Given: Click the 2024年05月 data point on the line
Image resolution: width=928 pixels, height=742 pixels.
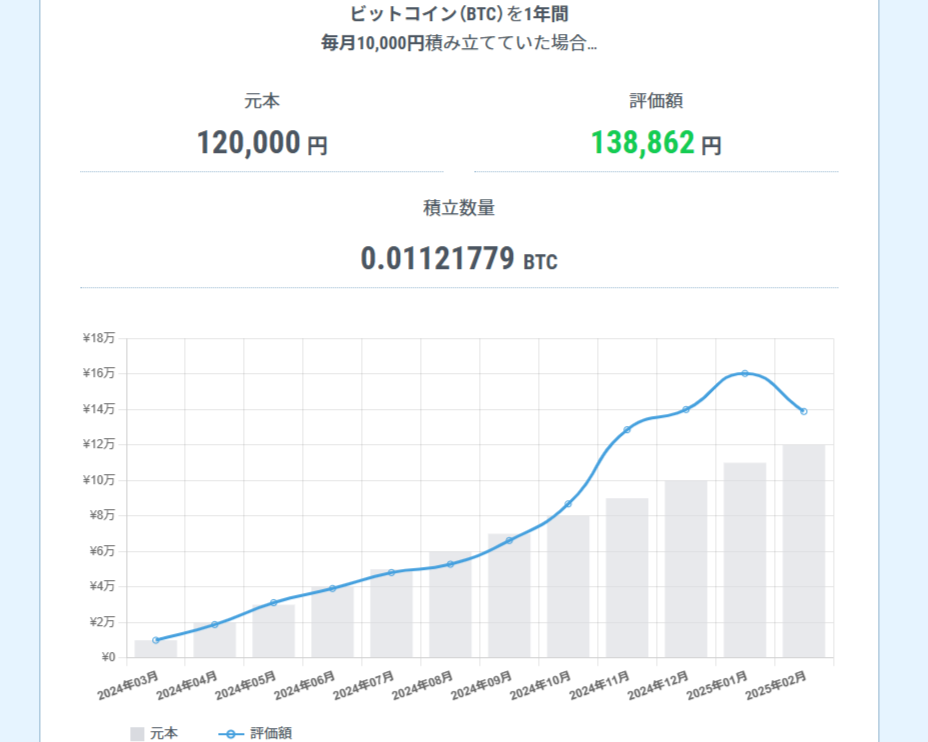Looking at the screenshot, I should tap(273, 603).
